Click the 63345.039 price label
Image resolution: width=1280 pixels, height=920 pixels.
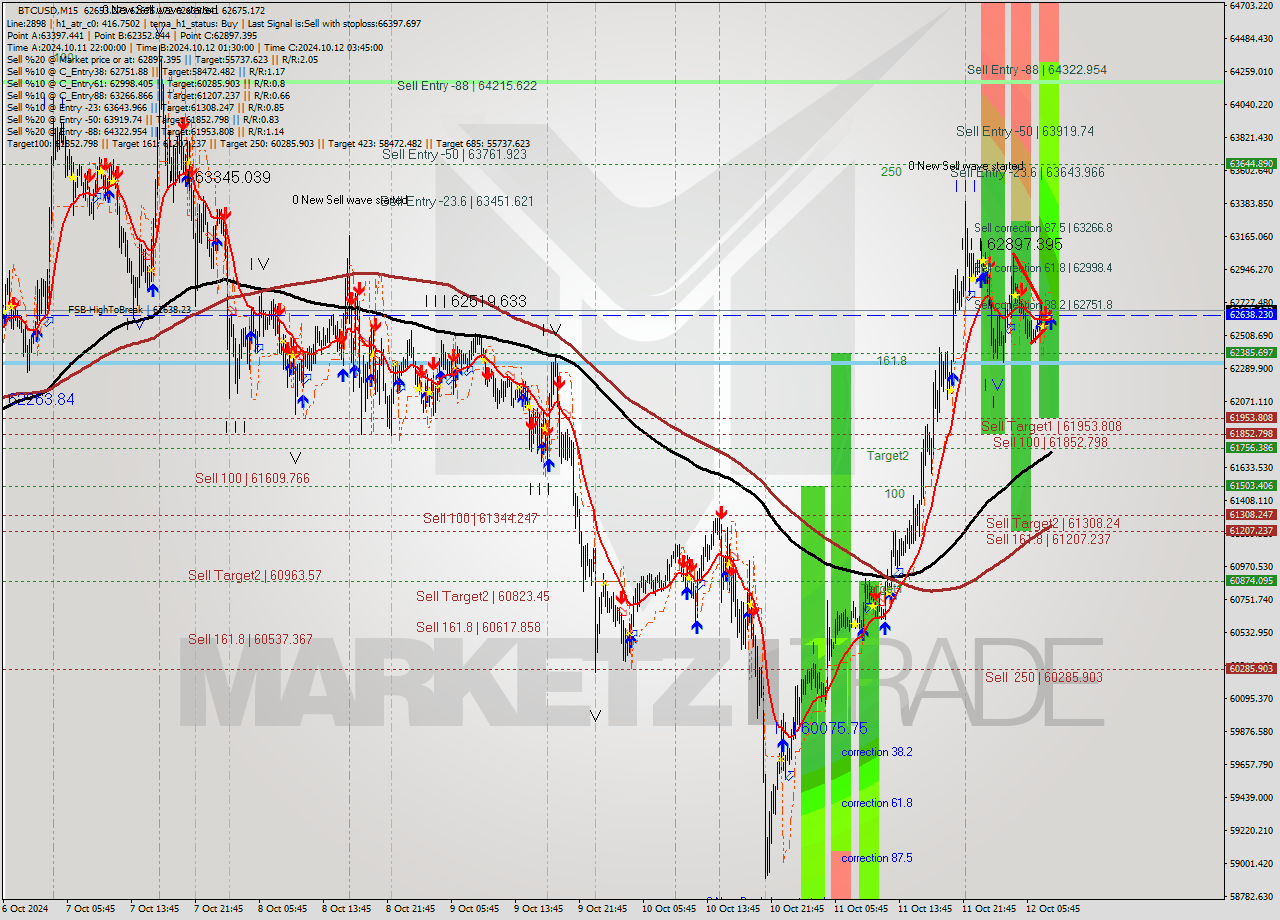[233, 177]
